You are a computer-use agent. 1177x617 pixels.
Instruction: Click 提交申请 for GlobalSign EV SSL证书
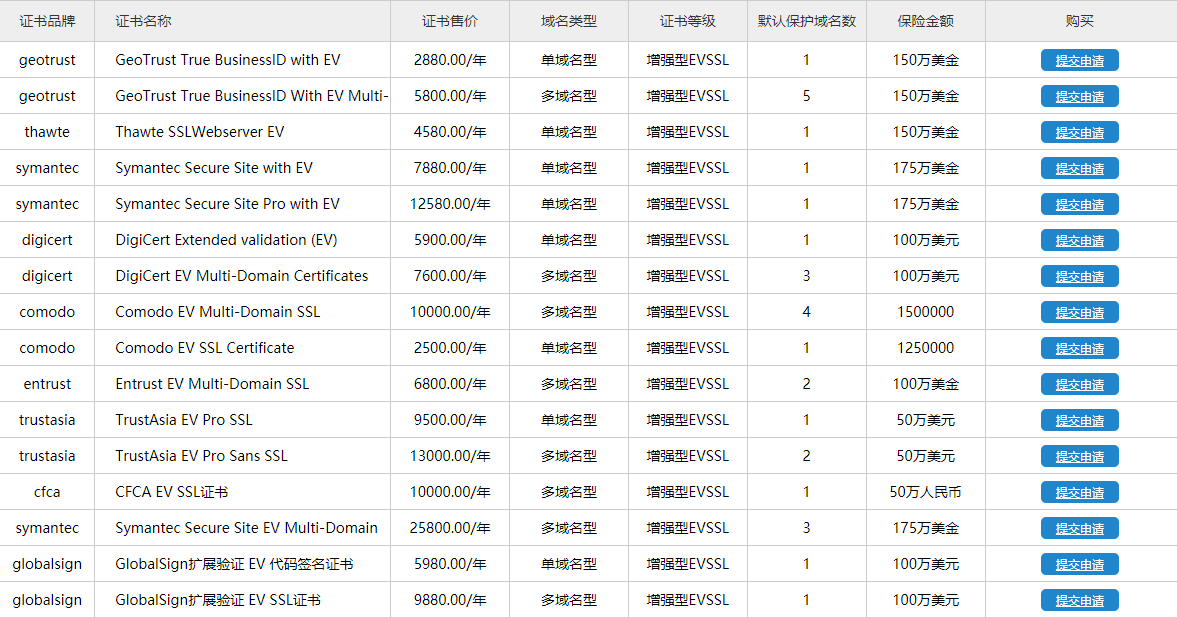tap(1079, 600)
